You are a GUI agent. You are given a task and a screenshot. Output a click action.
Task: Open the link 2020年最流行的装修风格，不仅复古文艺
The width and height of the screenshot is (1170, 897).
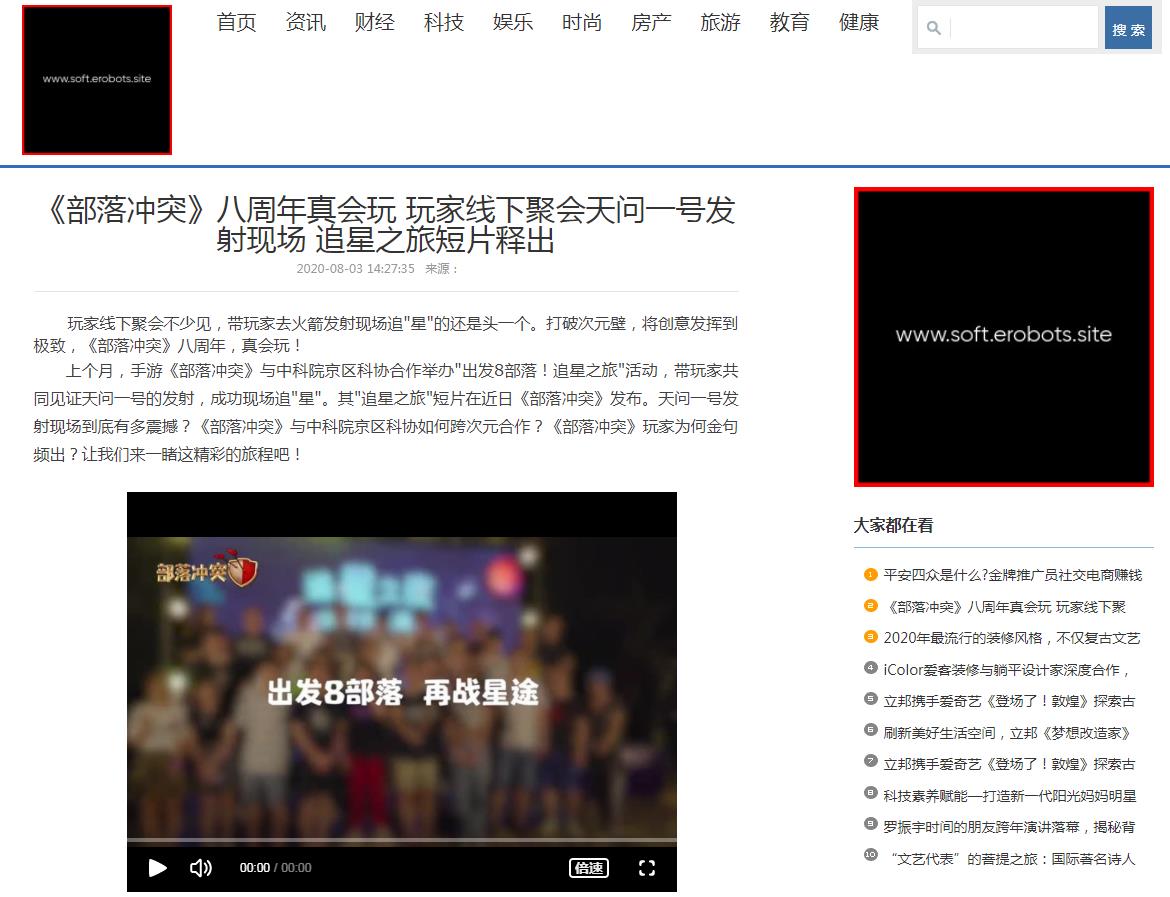click(1012, 639)
